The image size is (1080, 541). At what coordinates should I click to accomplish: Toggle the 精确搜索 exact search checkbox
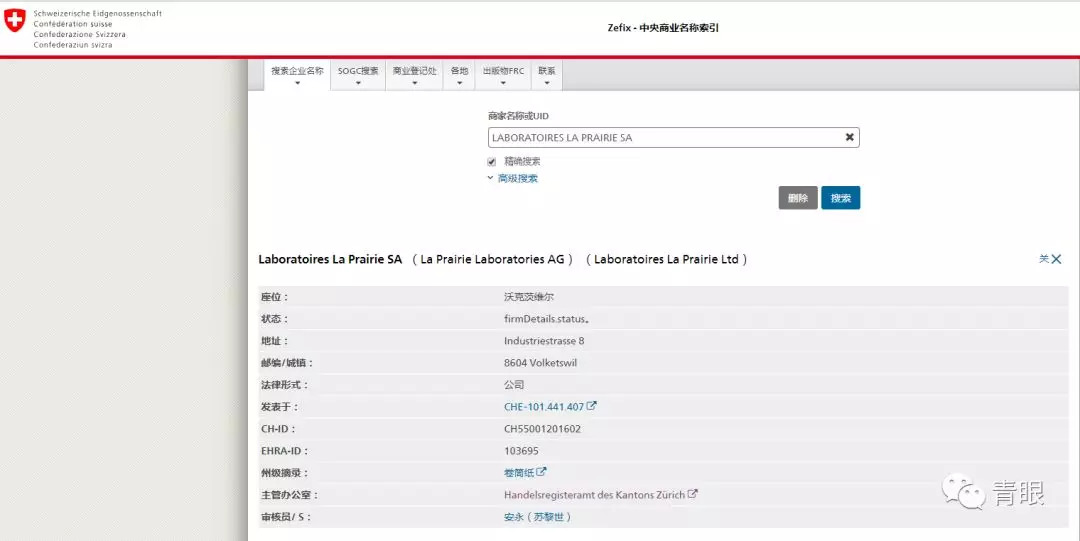pos(492,162)
